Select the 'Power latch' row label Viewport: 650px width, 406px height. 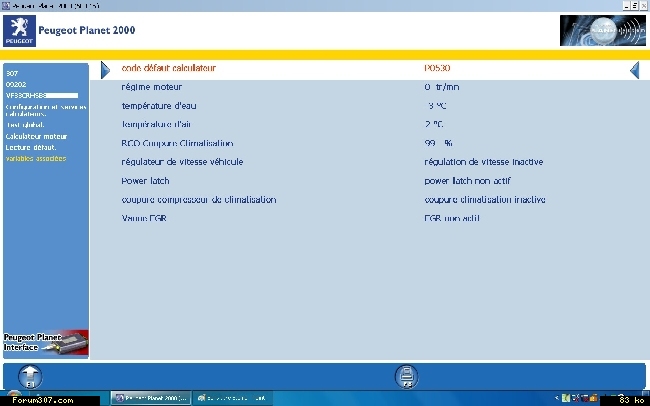coord(145,181)
